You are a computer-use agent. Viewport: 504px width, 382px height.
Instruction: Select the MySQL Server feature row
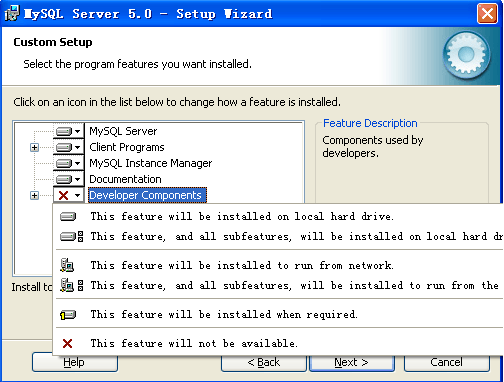123,131
